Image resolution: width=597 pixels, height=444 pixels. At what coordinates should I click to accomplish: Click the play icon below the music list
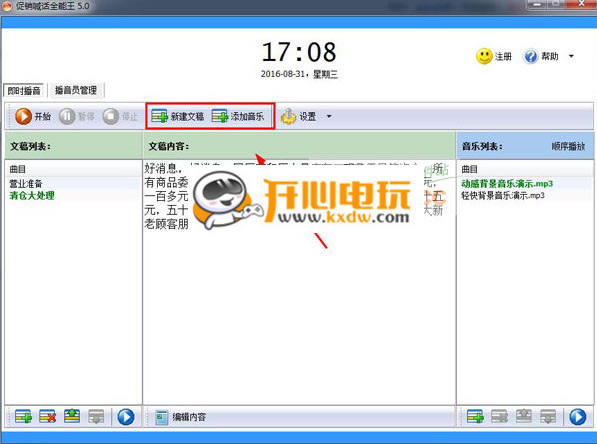pyautogui.click(x=578, y=417)
